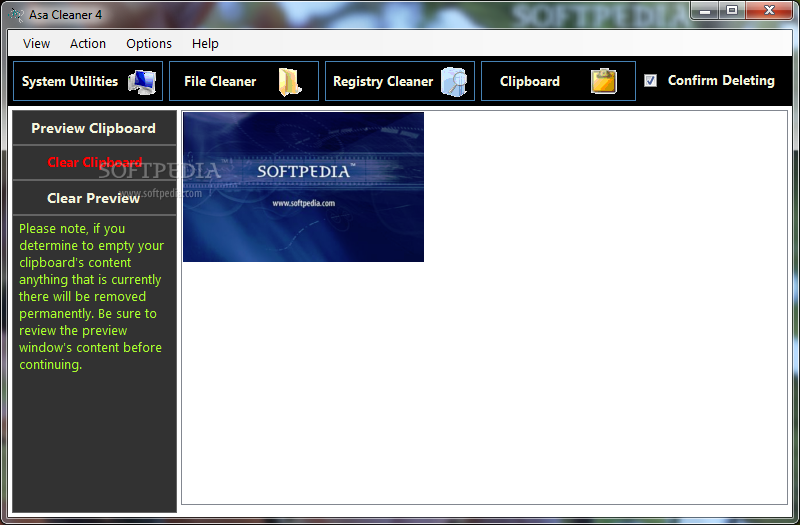Click the Preview Clipboard button
Image resolution: width=800 pixels, height=525 pixels.
pyautogui.click(x=94, y=128)
